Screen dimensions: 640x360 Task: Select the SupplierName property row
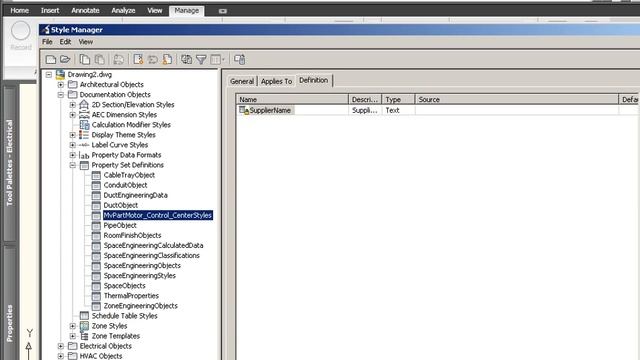[437, 110]
